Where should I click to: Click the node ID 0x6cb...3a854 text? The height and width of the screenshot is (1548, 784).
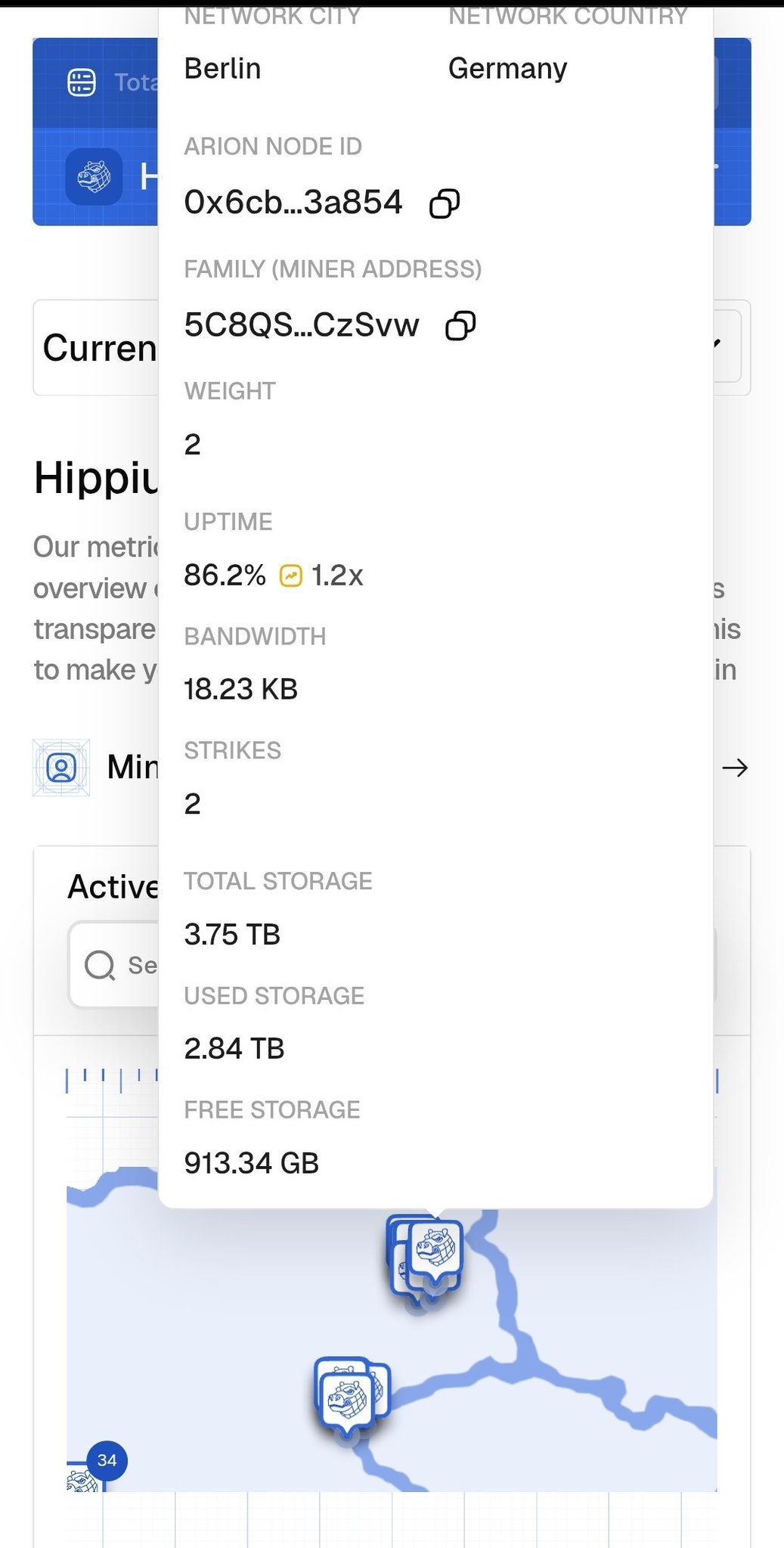293,203
